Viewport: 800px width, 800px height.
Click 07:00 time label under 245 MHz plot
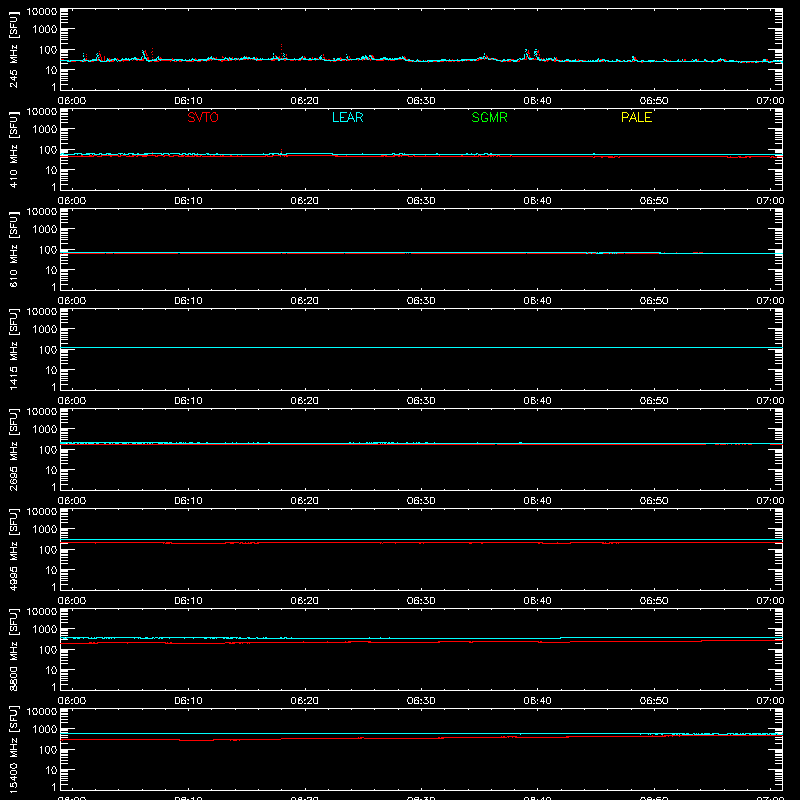tap(770, 101)
